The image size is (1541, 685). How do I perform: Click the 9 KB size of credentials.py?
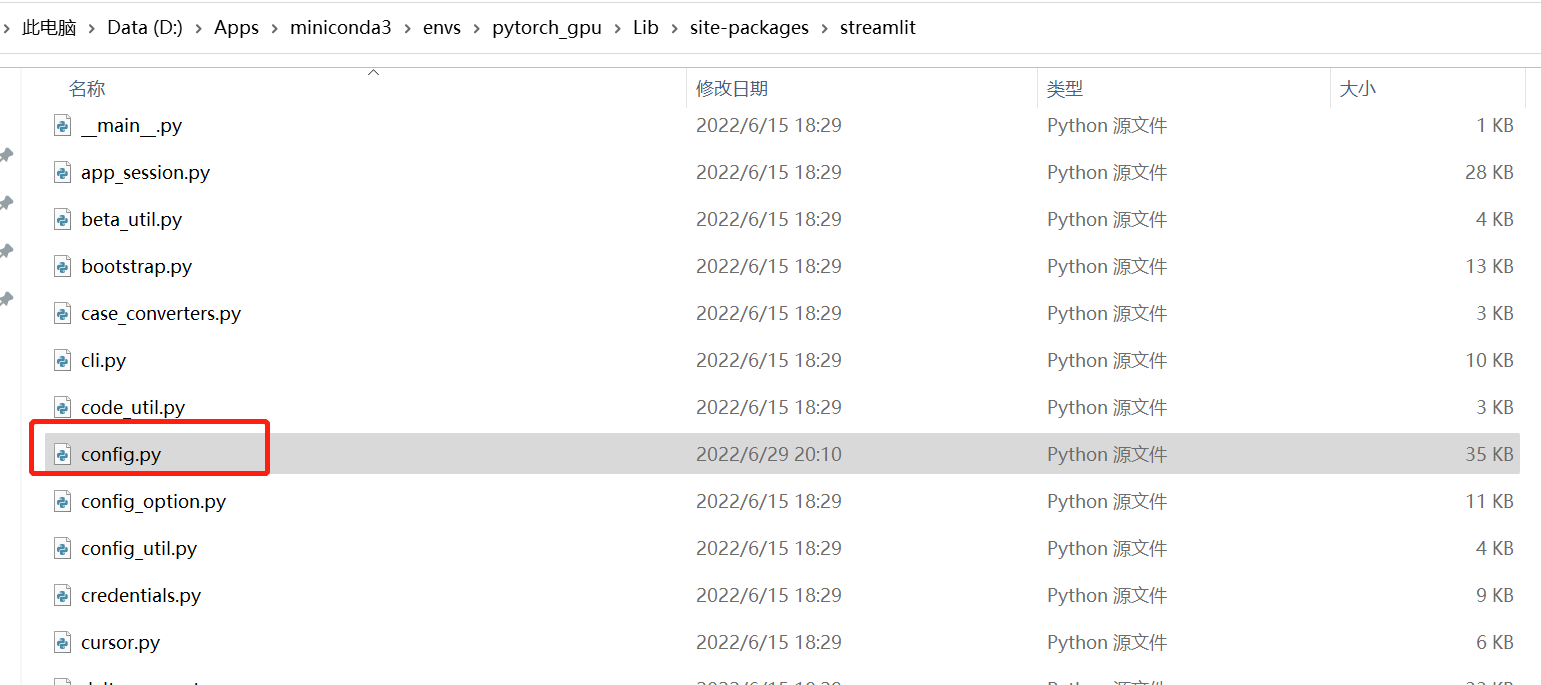pos(1495,596)
